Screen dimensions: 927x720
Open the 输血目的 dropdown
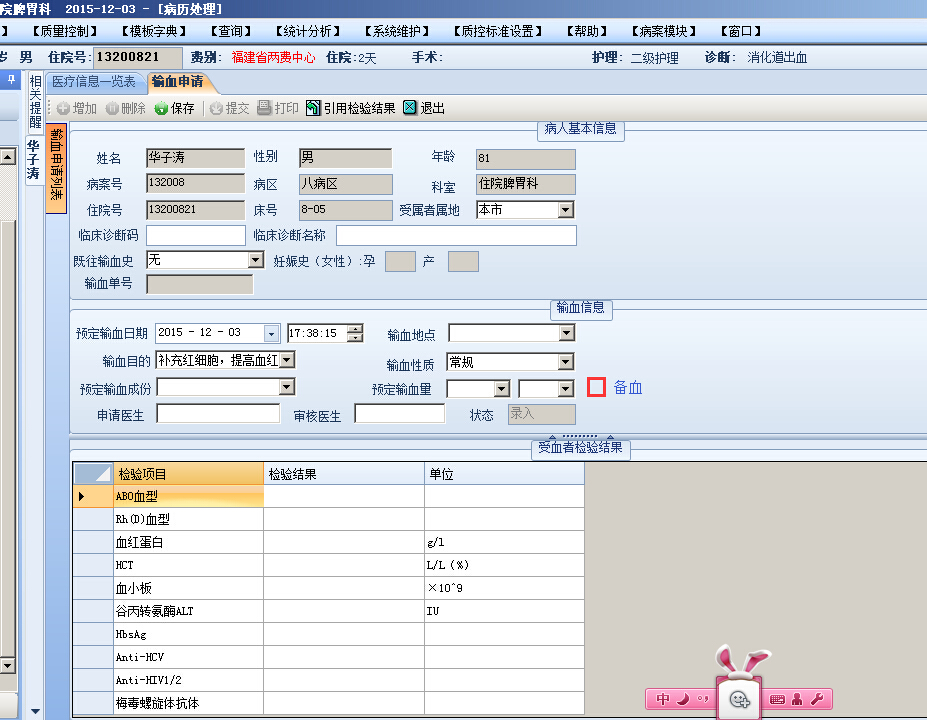tap(287, 359)
